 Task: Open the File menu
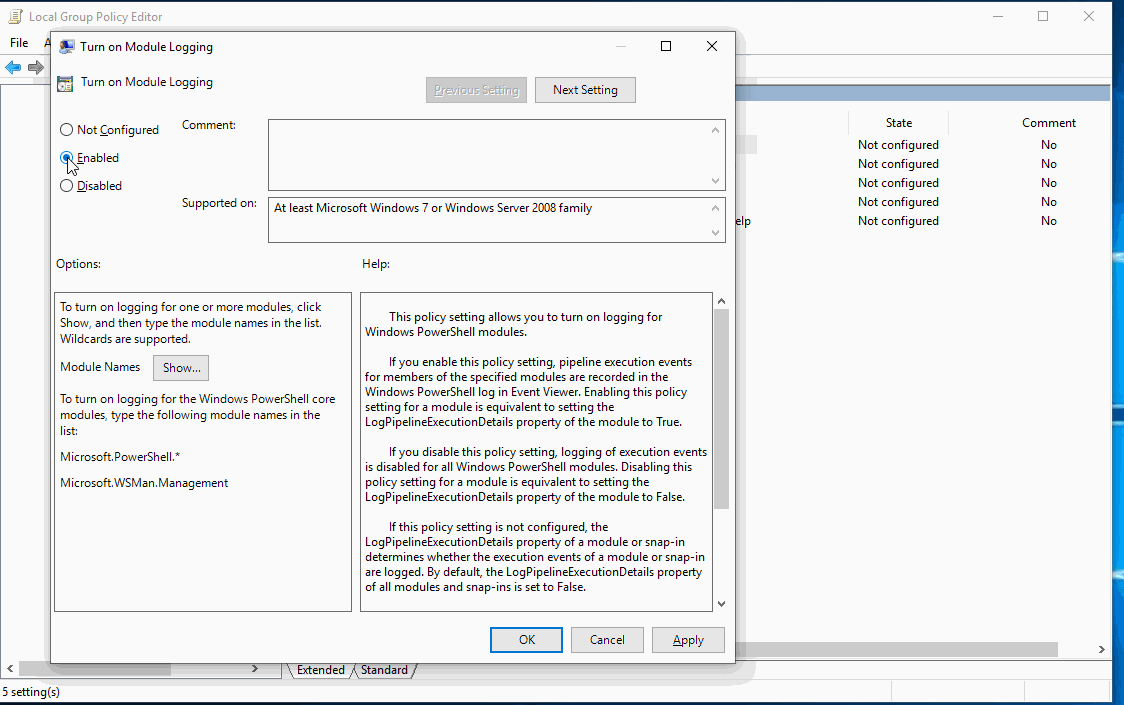tap(18, 42)
